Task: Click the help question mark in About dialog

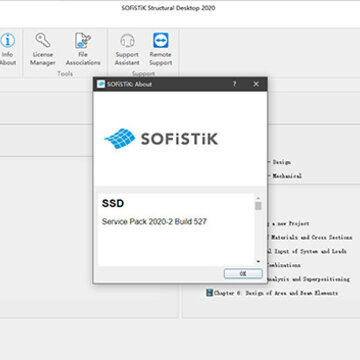Action: pos(234,84)
